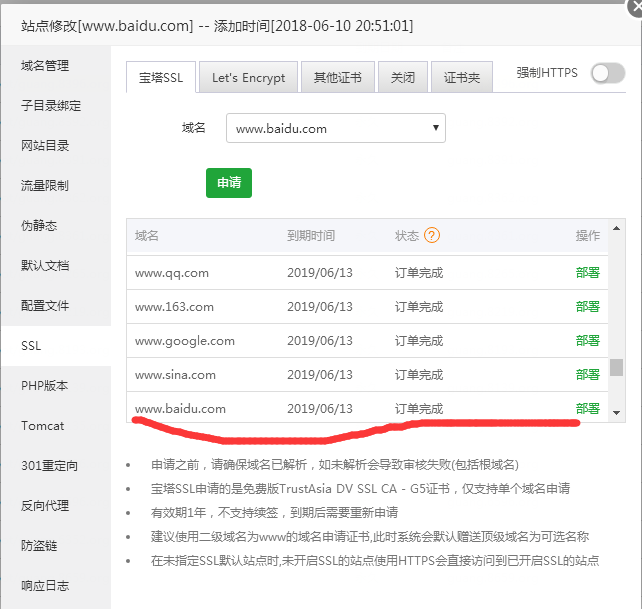Select the 关闭 tab
Screen dimensions: 642x609
click(403, 77)
